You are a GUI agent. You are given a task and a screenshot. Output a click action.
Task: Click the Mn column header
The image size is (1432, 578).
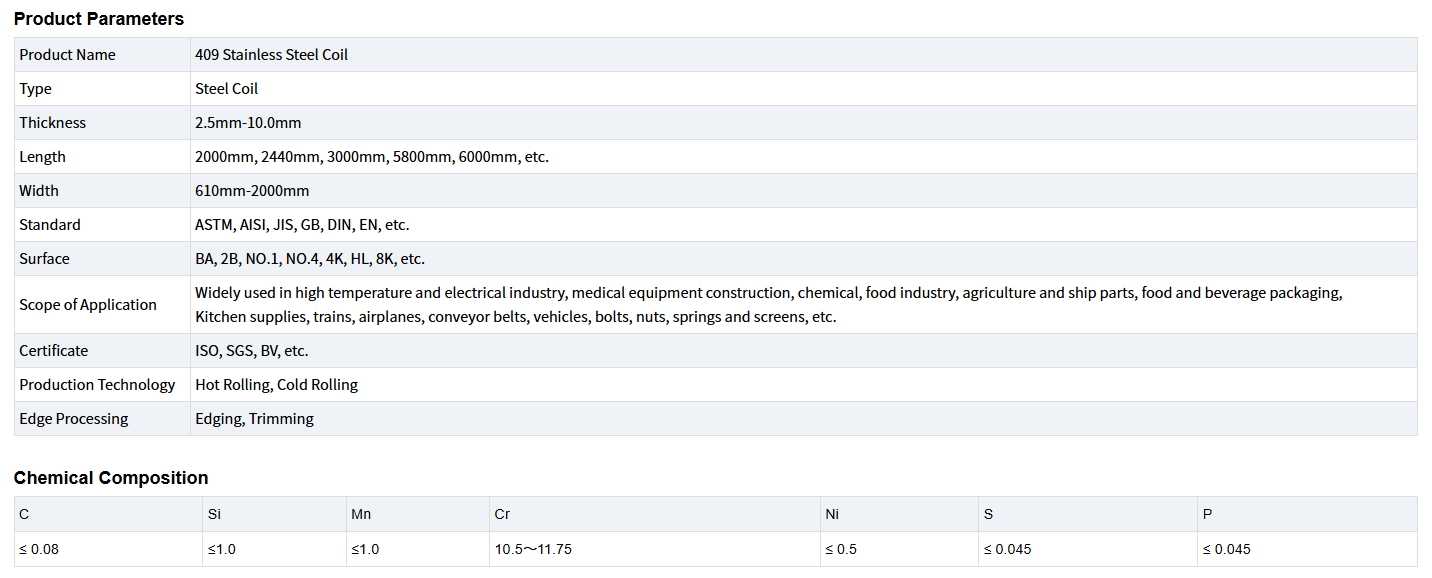pos(361,515)
